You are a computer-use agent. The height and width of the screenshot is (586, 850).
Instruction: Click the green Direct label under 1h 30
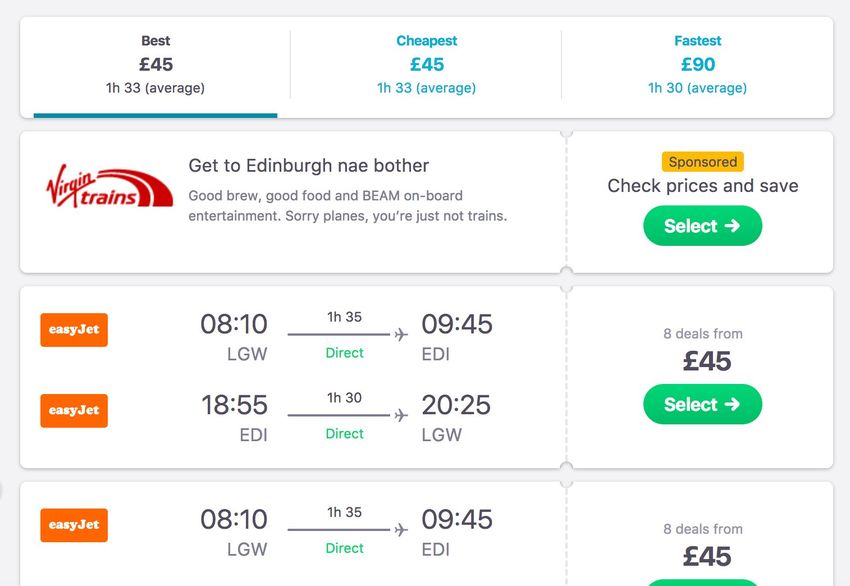tap(344, 434)
